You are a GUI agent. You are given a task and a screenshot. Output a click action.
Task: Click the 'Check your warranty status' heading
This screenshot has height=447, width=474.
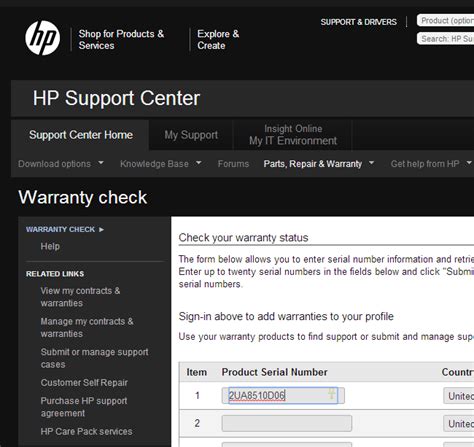coord(243,238)
